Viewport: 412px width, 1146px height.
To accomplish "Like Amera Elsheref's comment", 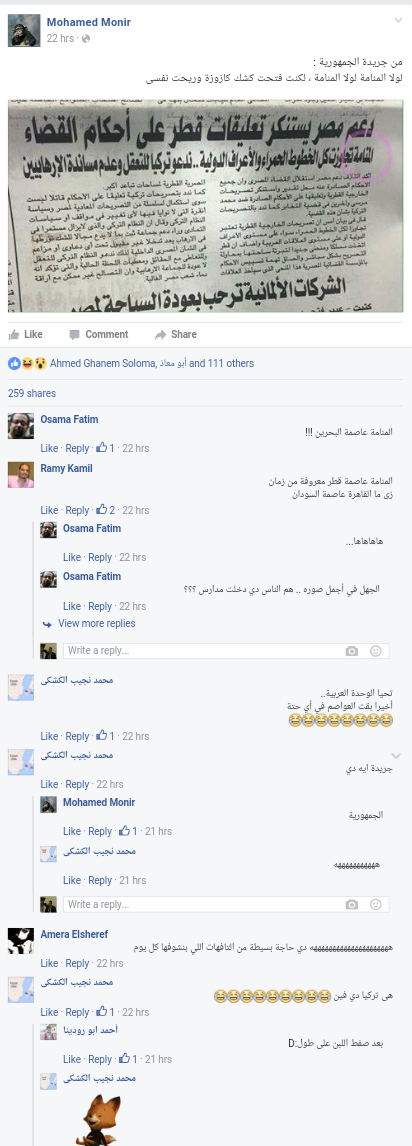I will pyautogui.click(x=49, y=963).
